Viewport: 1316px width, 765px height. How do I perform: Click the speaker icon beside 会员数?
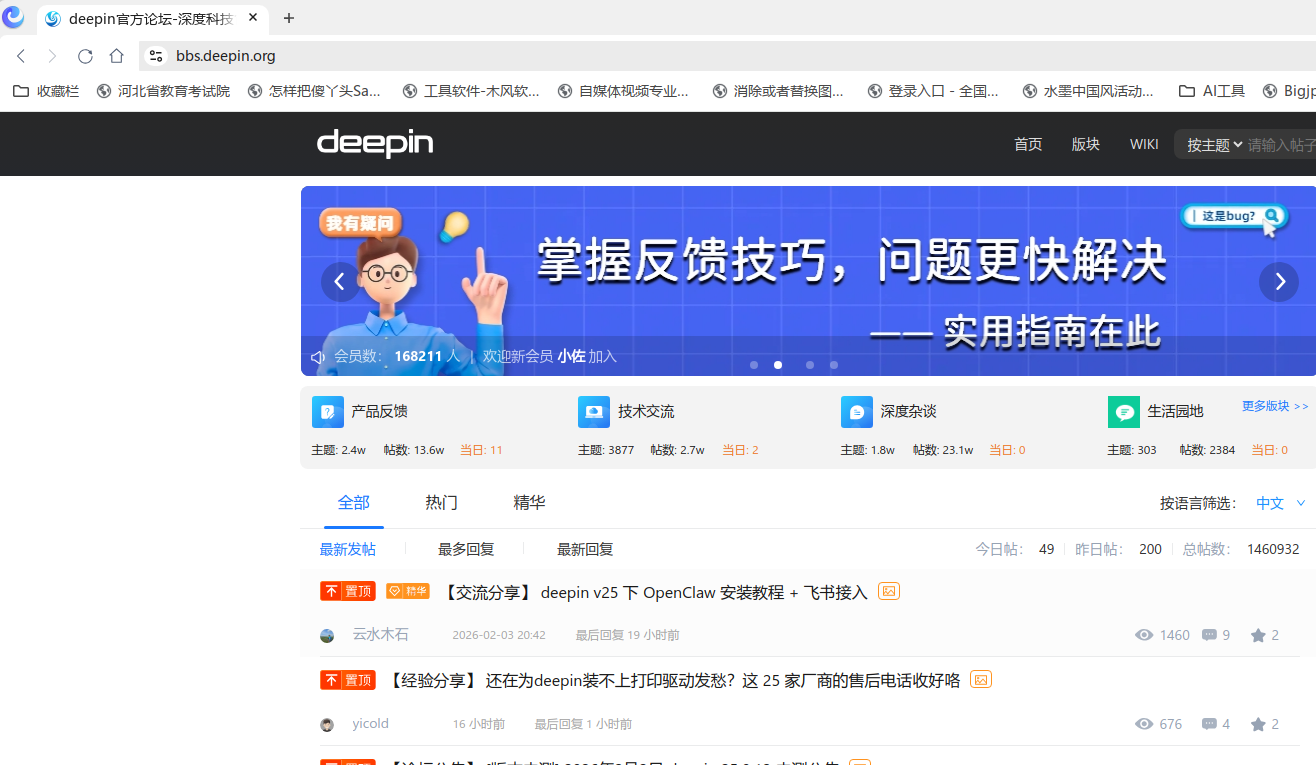point(318,357)
